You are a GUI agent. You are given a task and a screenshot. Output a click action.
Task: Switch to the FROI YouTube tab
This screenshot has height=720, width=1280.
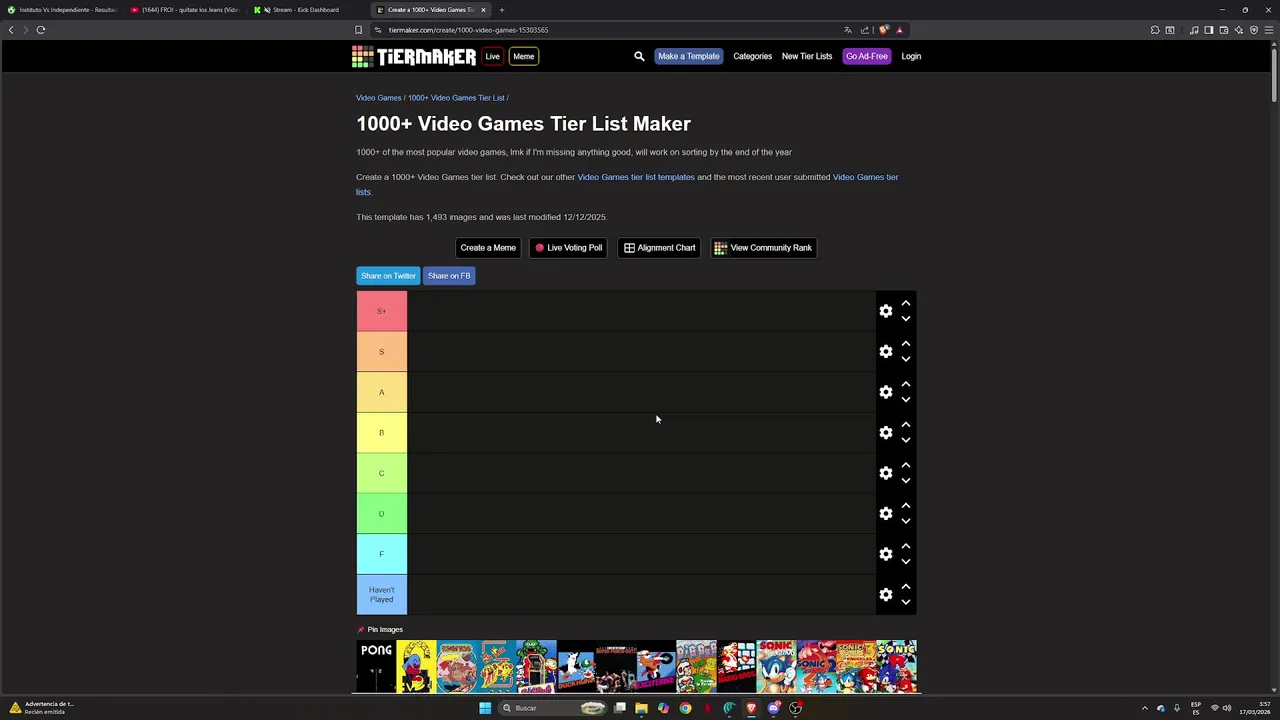[x=185, y=10]
